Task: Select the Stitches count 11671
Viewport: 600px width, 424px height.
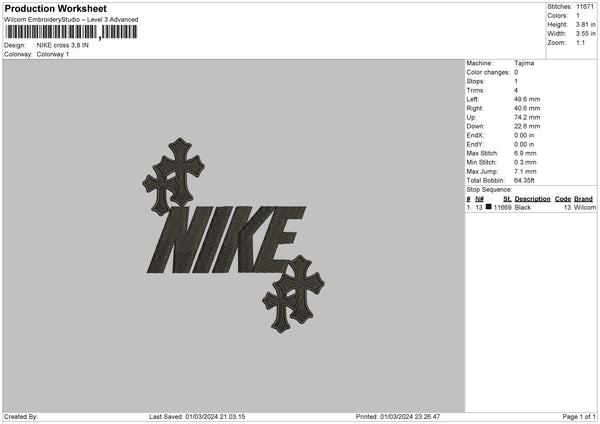Action: (x=585, y=7)
